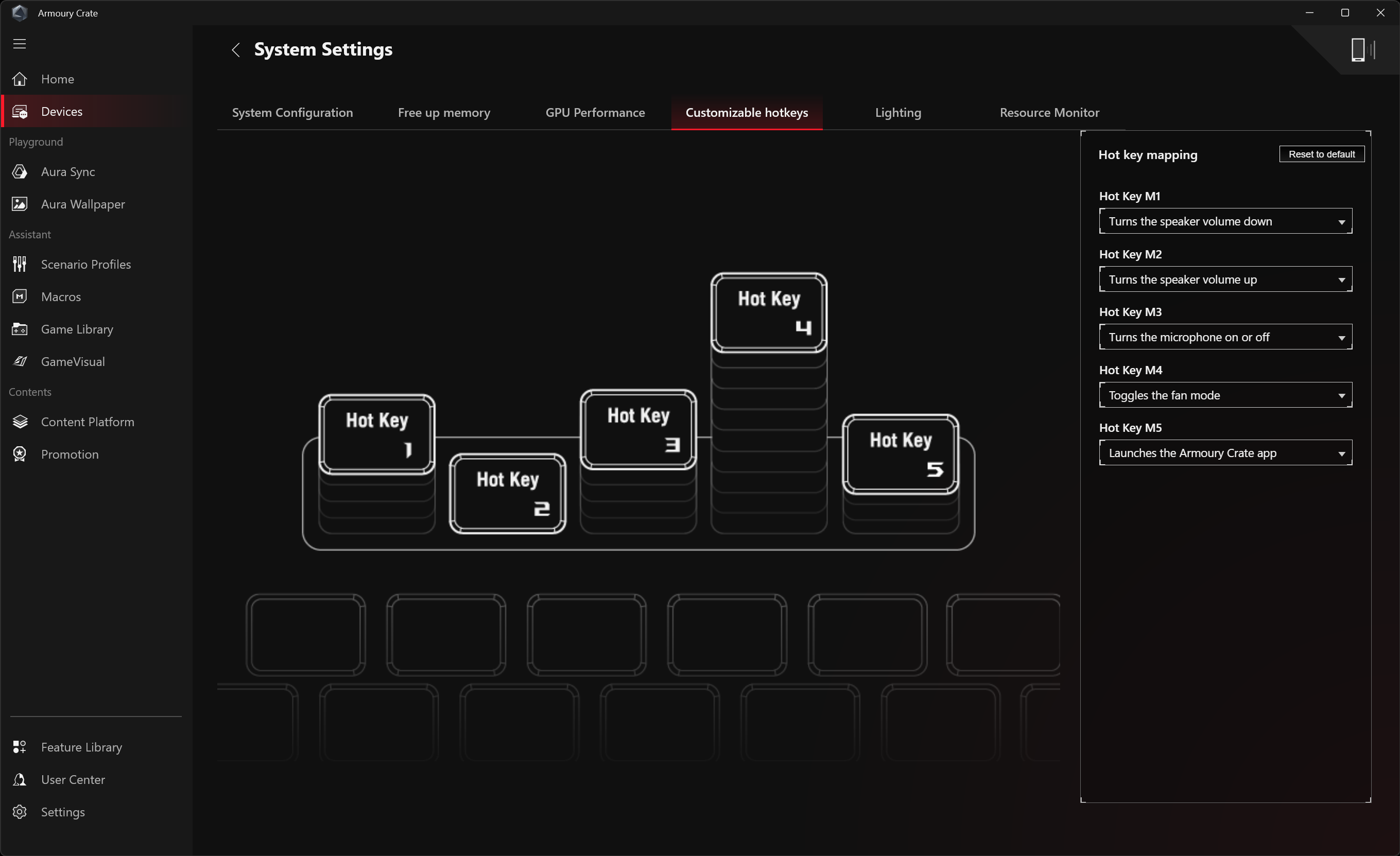Expand the Hot Key M5 dropdown

(1225, 453)
